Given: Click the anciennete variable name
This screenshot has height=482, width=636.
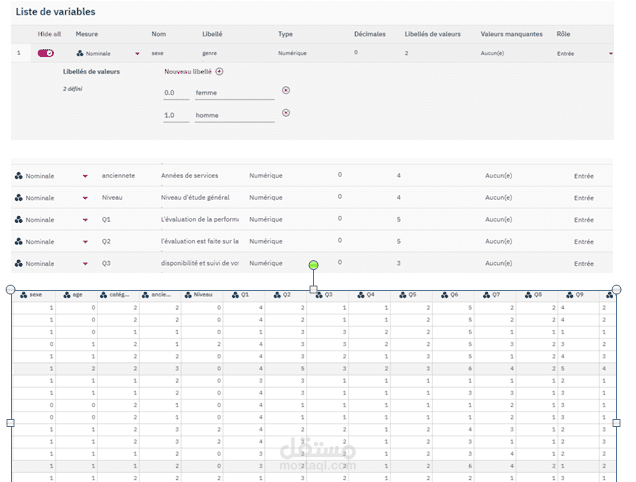Looking at the screenshot, I should pos(118,176).
